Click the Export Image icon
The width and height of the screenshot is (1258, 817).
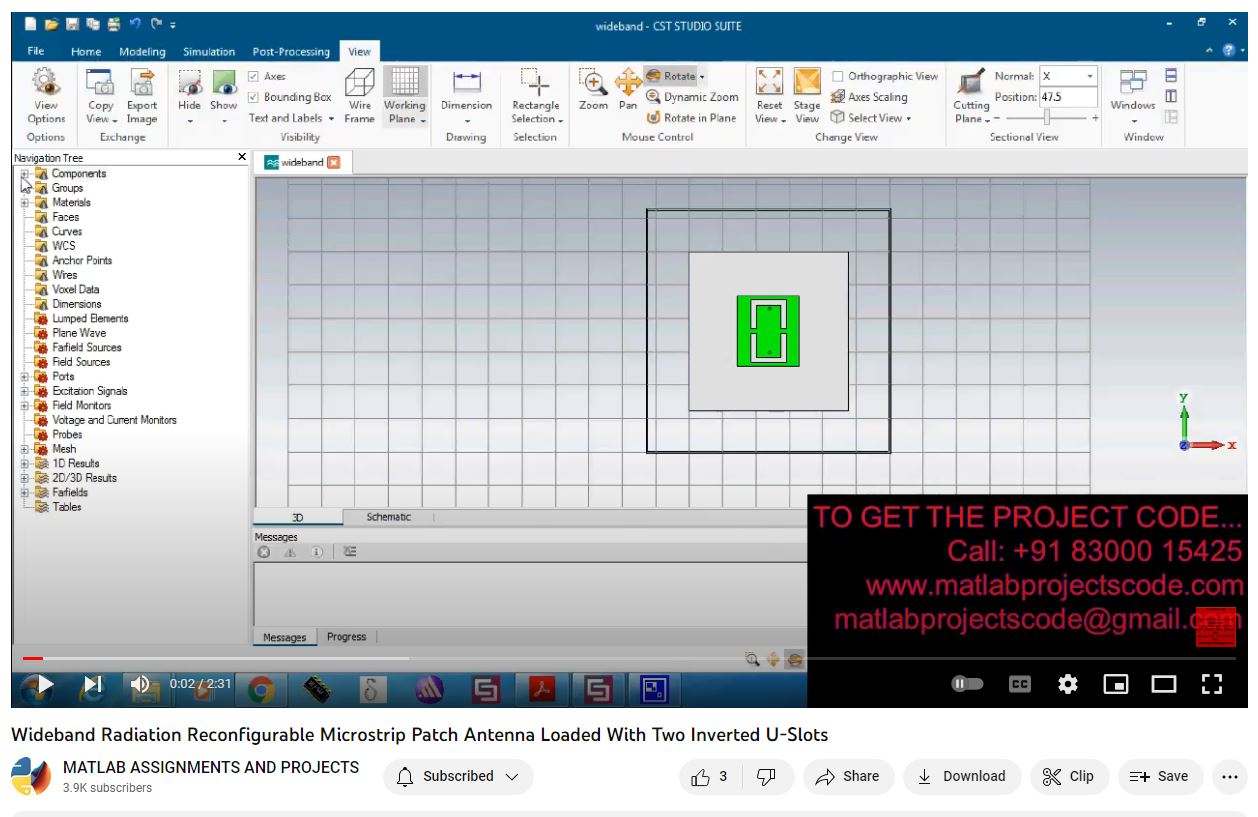click(142, 84)
